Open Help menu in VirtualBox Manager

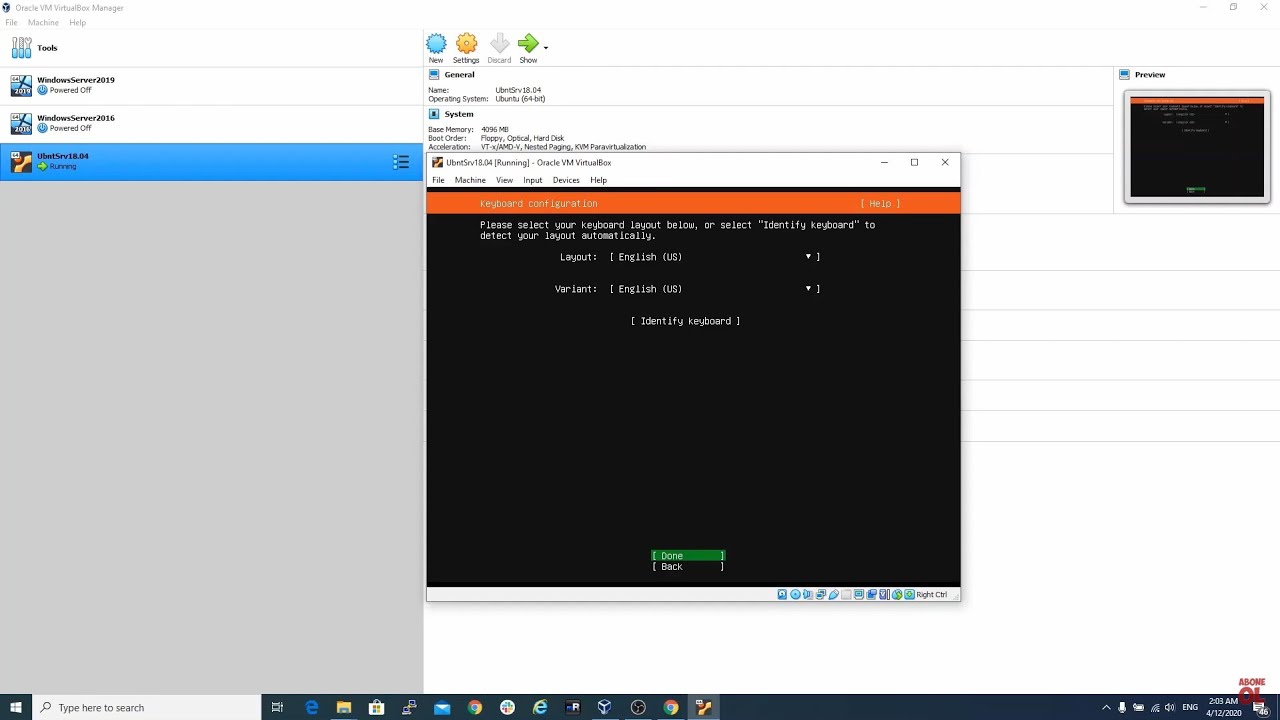tap(77, 22)
